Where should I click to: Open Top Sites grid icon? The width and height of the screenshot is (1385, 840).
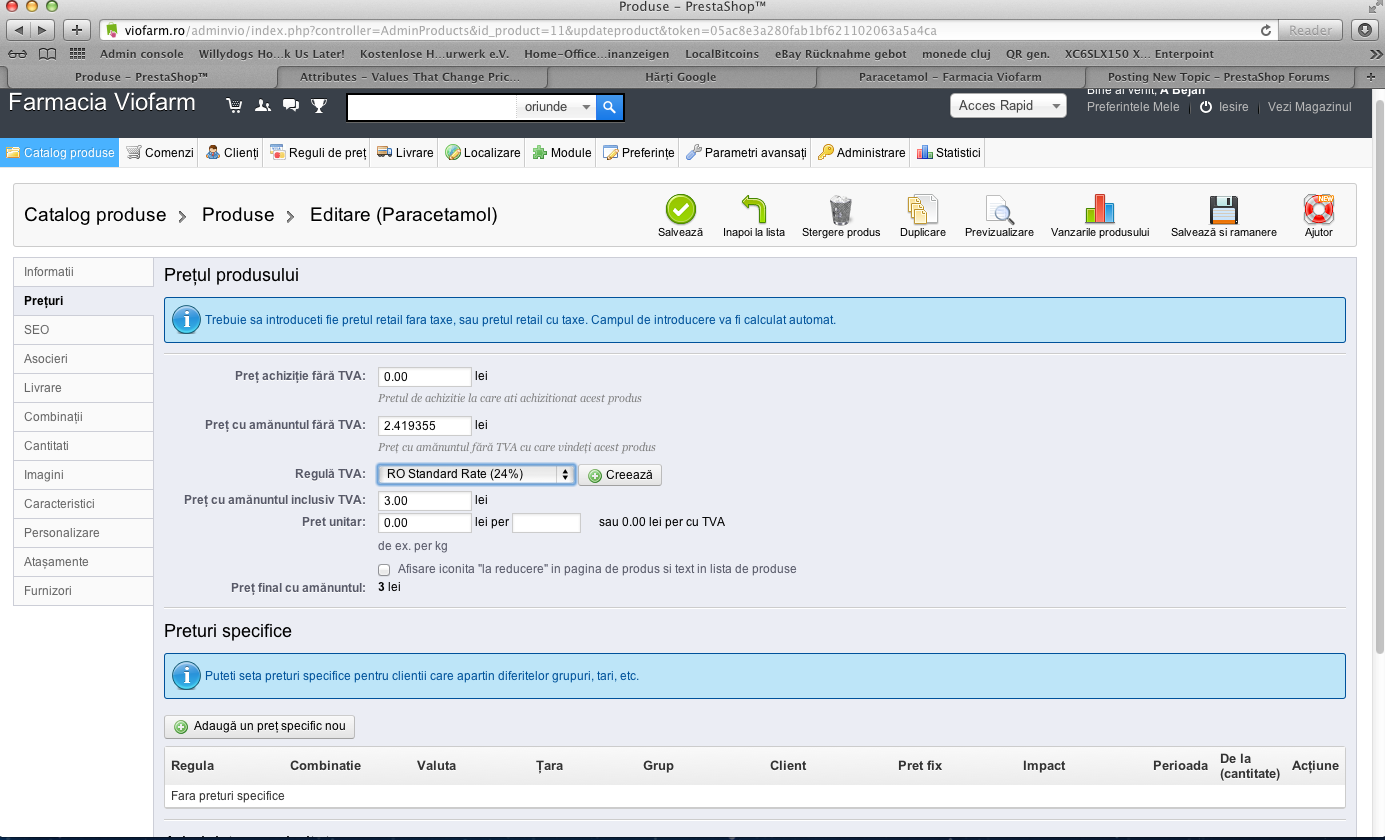[77, 54]
